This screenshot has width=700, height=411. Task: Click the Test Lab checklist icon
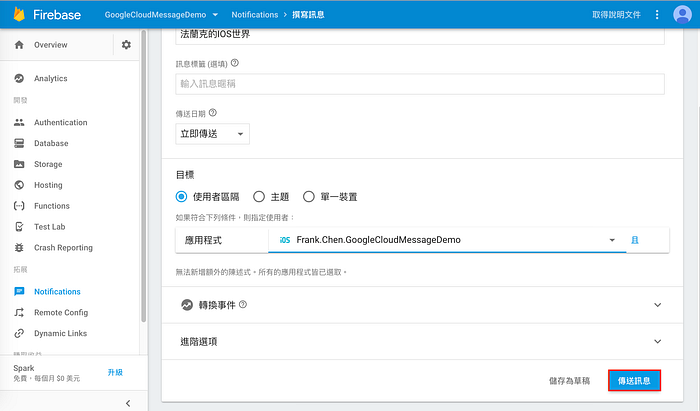point(19,227)
